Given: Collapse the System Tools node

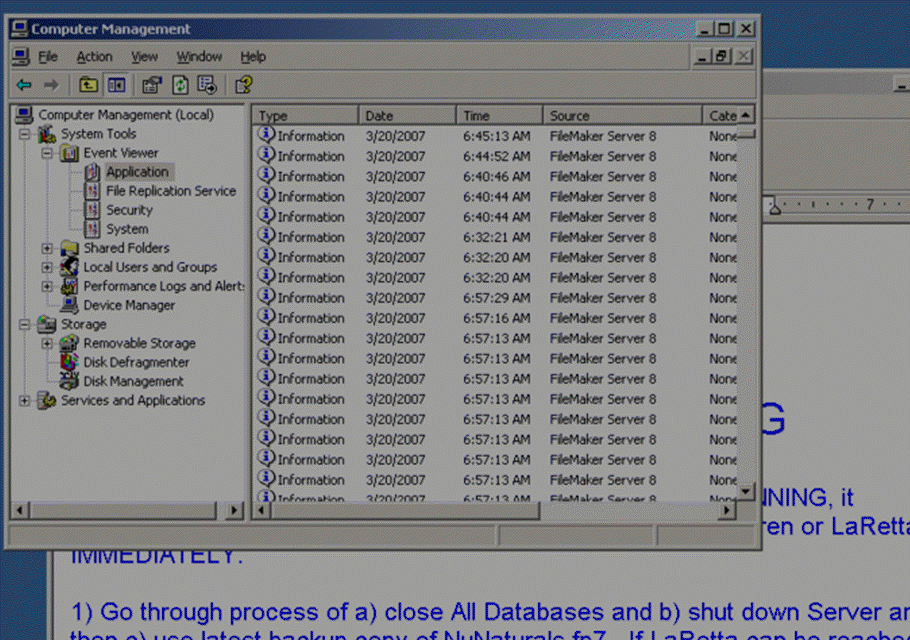Looking at the screenshot, I should point(24,135).
